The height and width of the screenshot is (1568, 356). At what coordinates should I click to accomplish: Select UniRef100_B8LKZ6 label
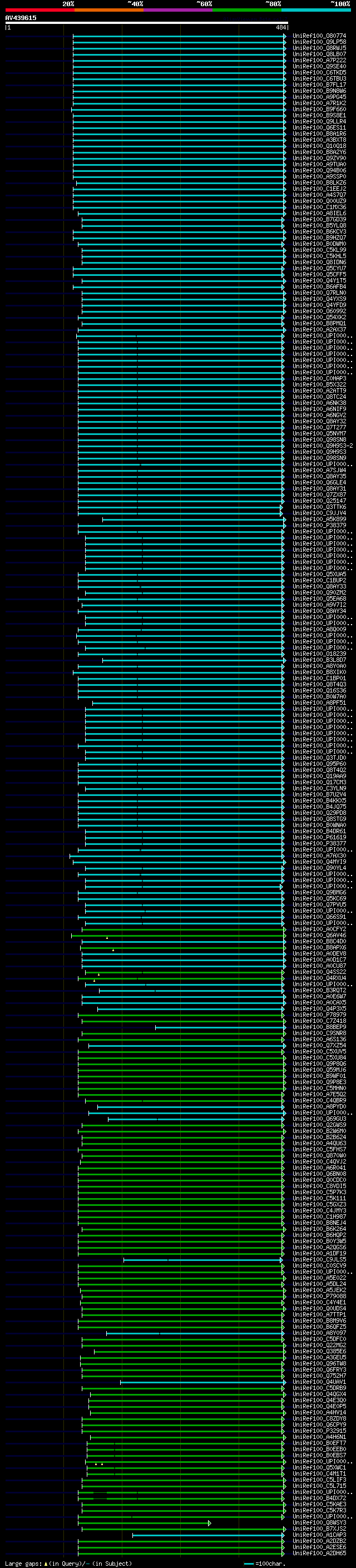click(x=319, y=182)
